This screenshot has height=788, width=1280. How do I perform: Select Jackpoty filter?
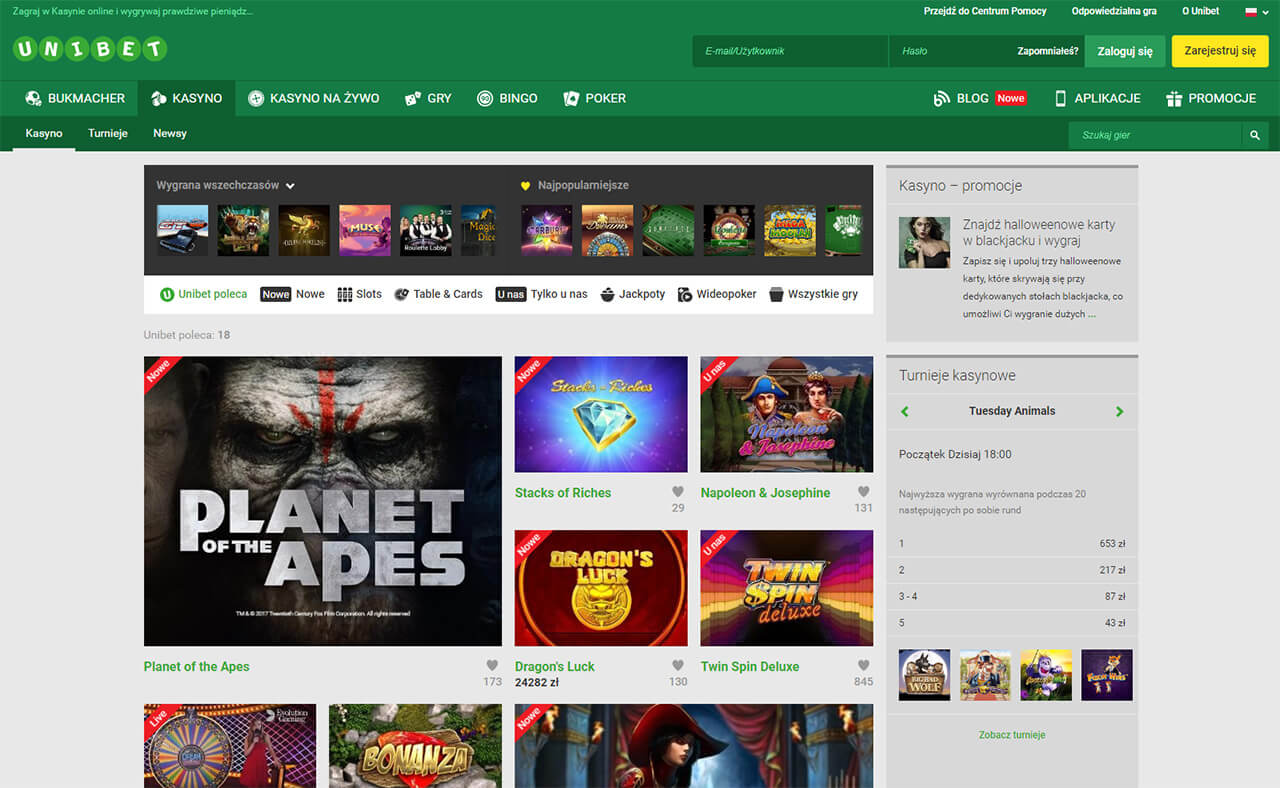(x=633, y=294)
